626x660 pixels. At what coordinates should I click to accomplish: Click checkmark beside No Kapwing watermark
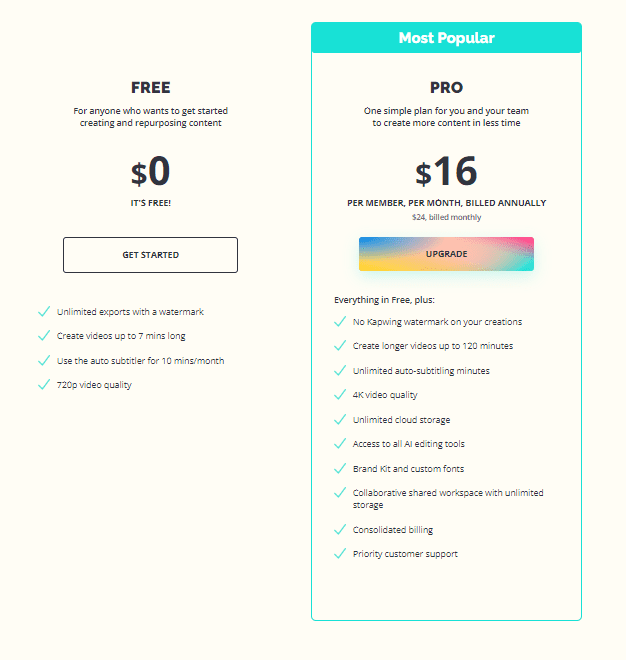(x=340, y=322)
